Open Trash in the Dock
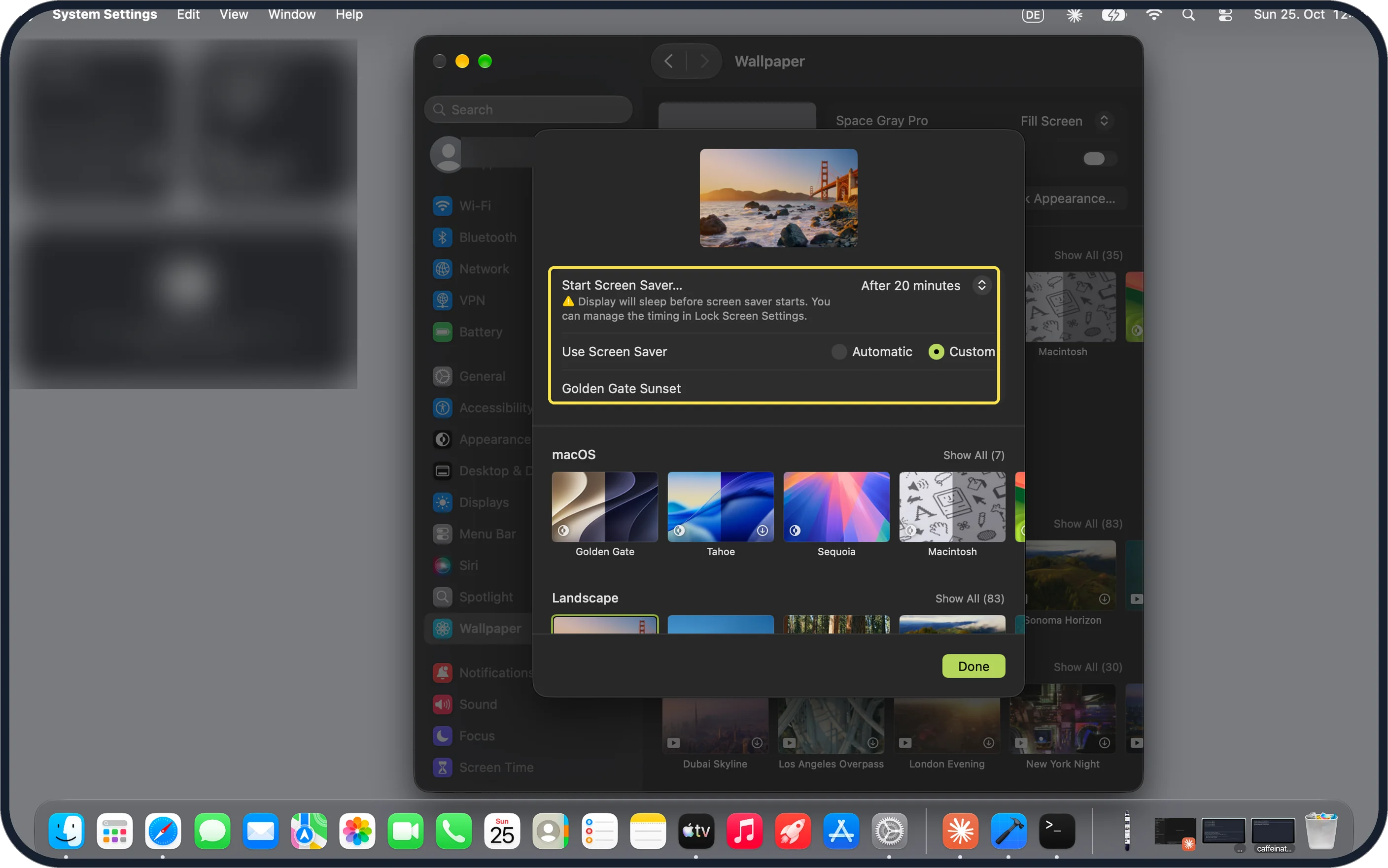The height and width of the screenshot is (868, 1388). [x=1321, y=831]
